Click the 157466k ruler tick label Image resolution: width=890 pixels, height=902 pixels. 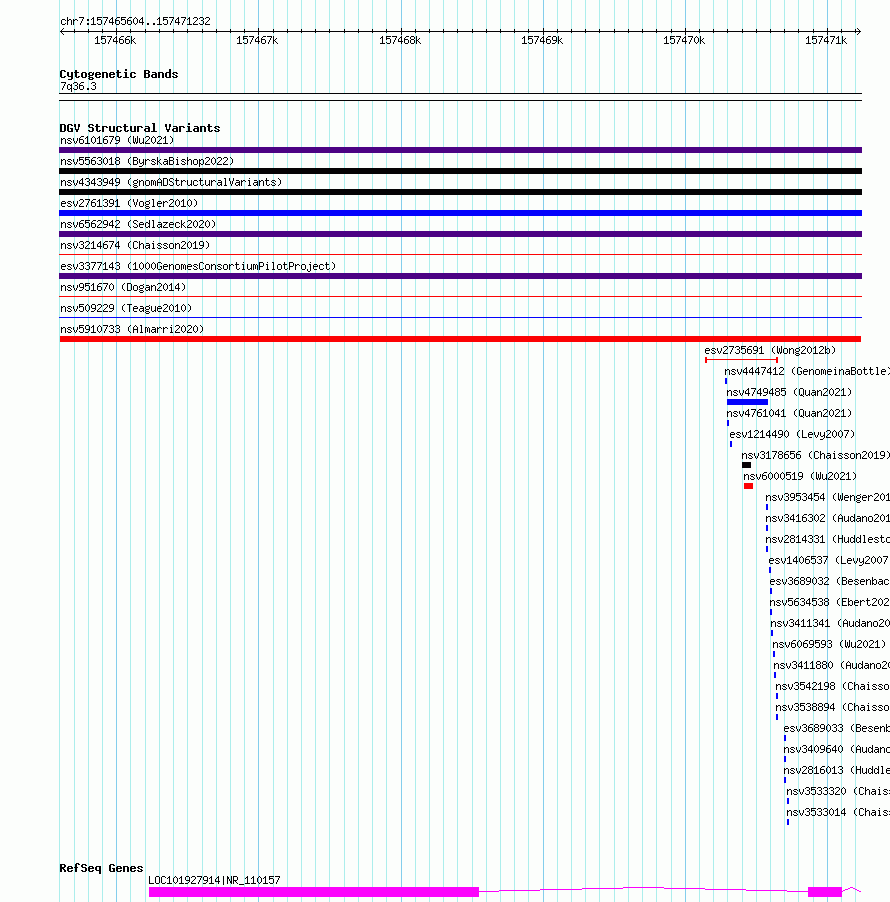click(115, 40)
